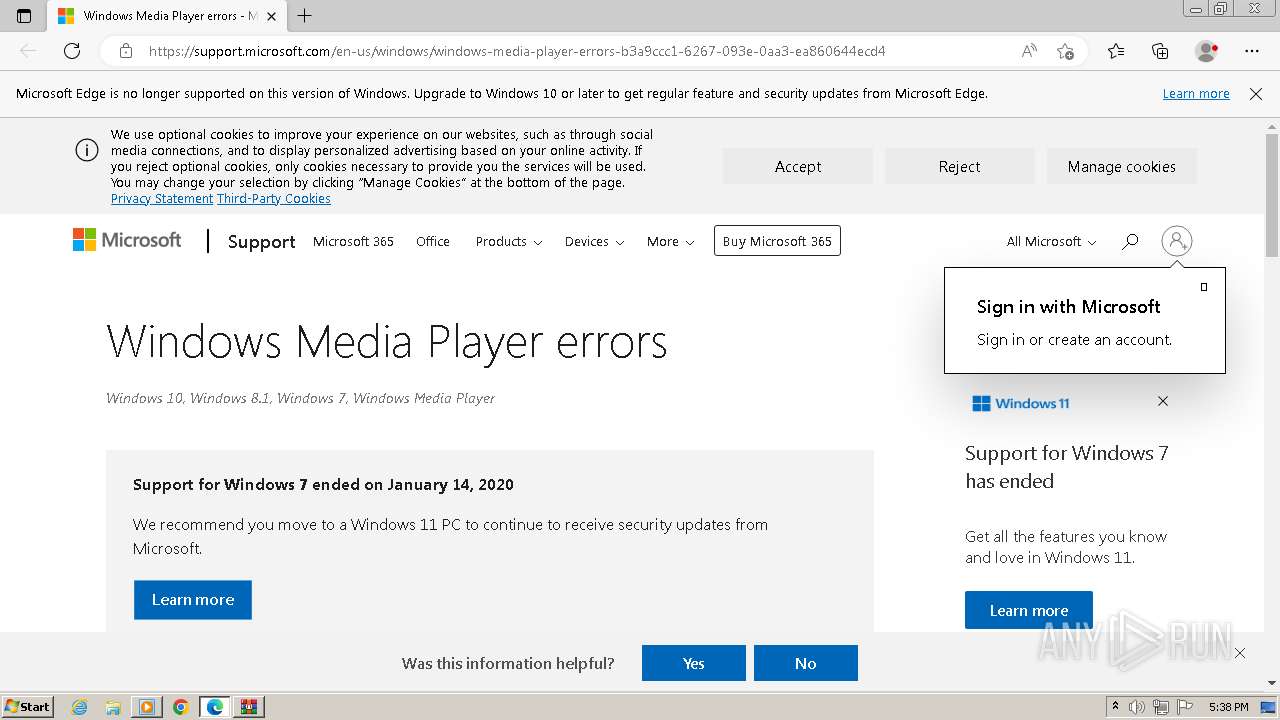This screenshot has height=720, width=1280.
Task: Click Learn more in Windows 11 side panel
Action: 1029,610
